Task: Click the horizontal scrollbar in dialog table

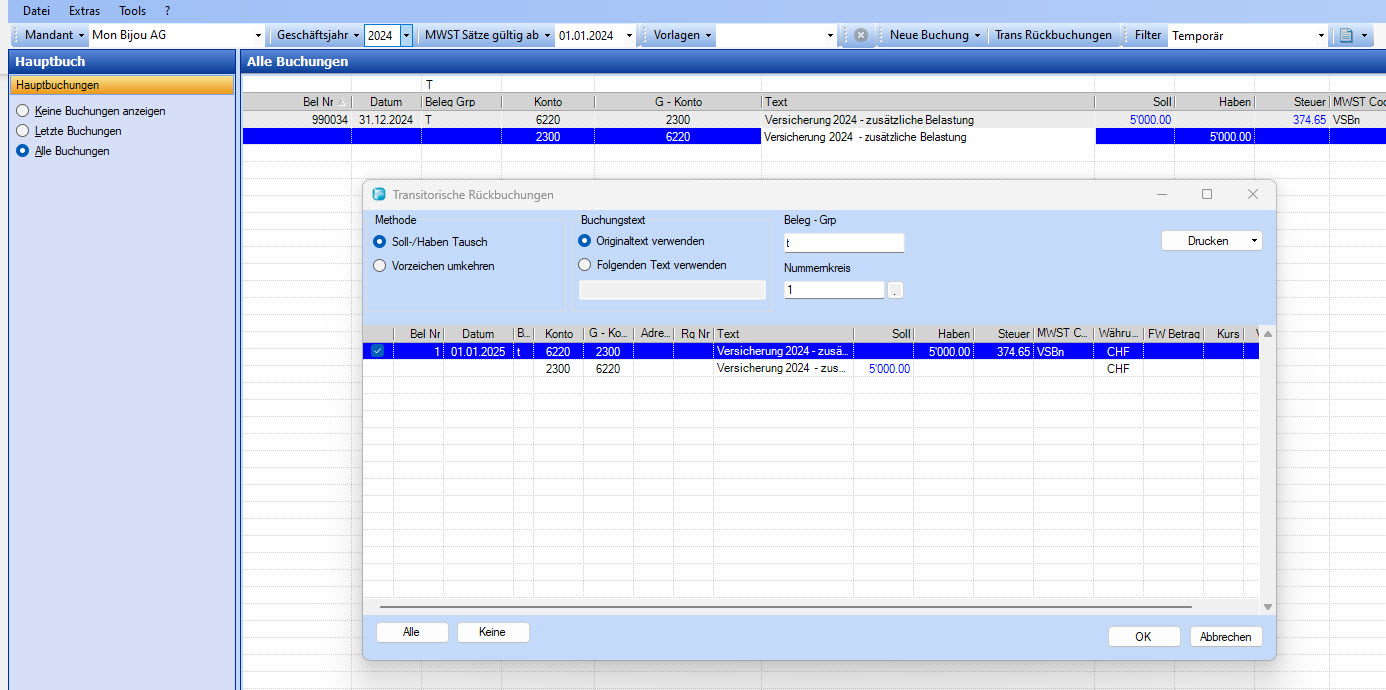Action: point(785,606)
